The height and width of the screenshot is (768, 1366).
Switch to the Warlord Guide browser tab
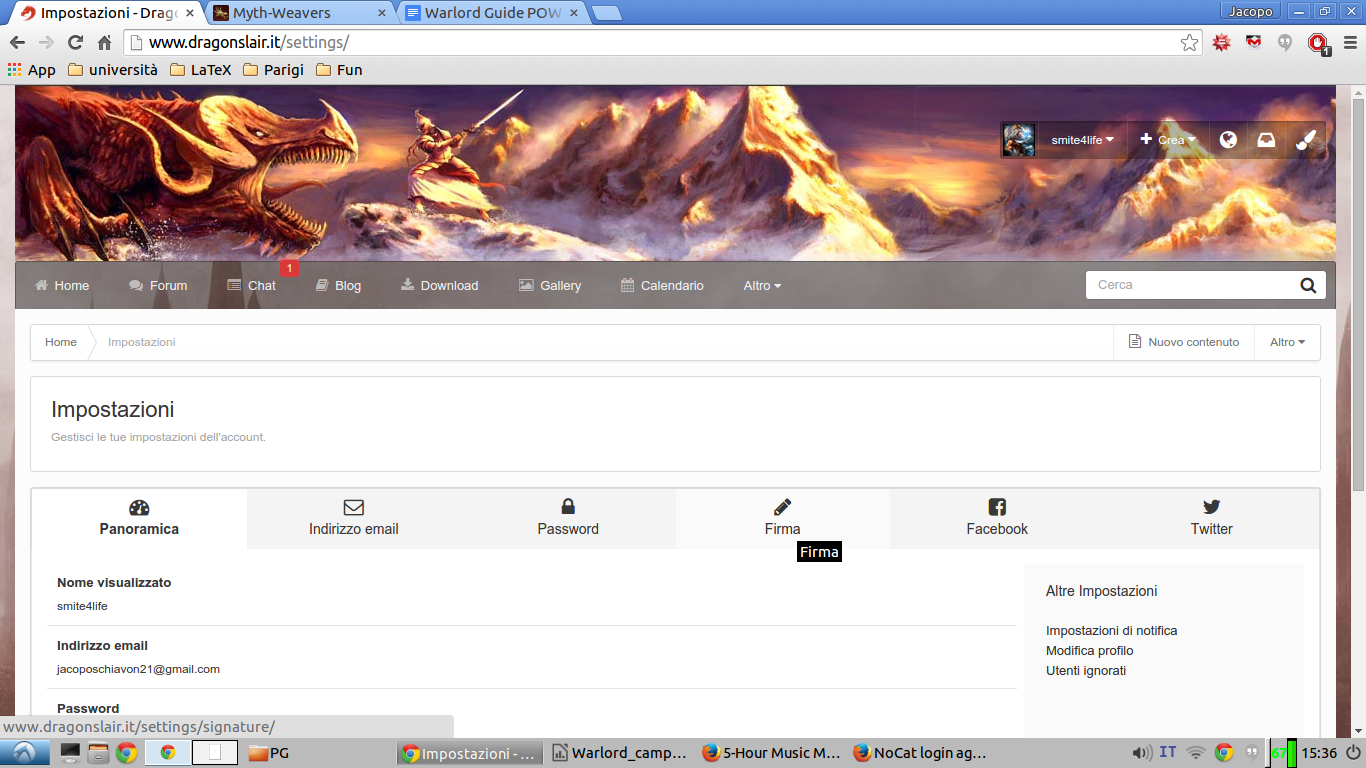(492, 13)
